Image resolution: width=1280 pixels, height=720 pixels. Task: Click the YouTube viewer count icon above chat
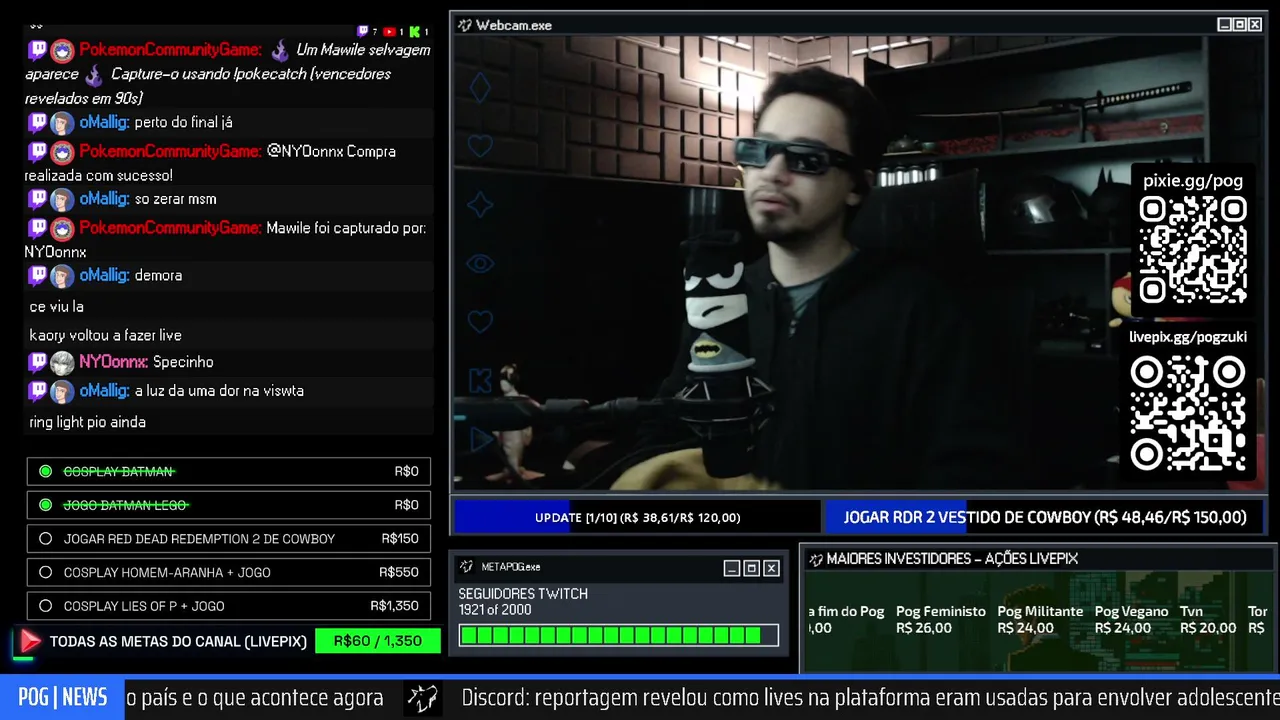[389, 32]
